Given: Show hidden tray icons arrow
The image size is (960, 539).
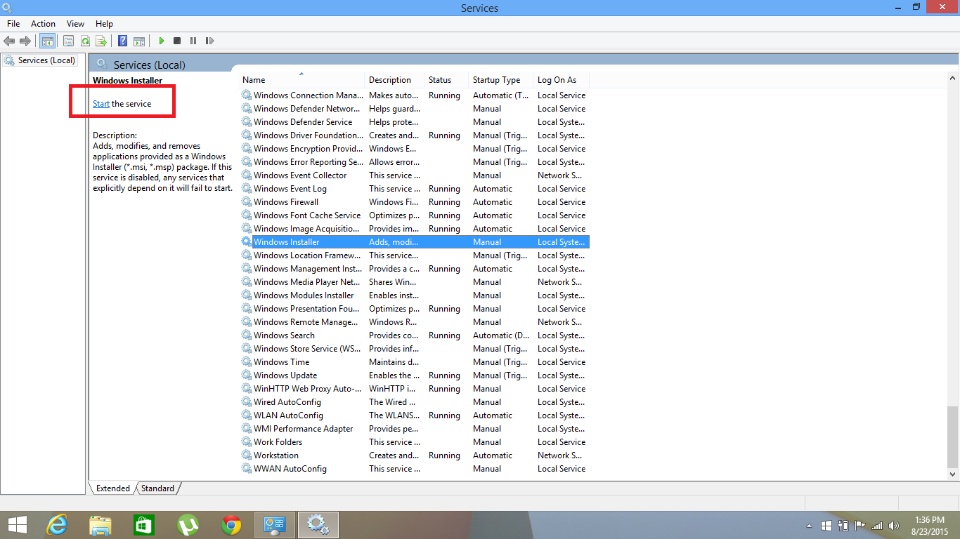Looking at the screenshot, I should tap(809, 526).
